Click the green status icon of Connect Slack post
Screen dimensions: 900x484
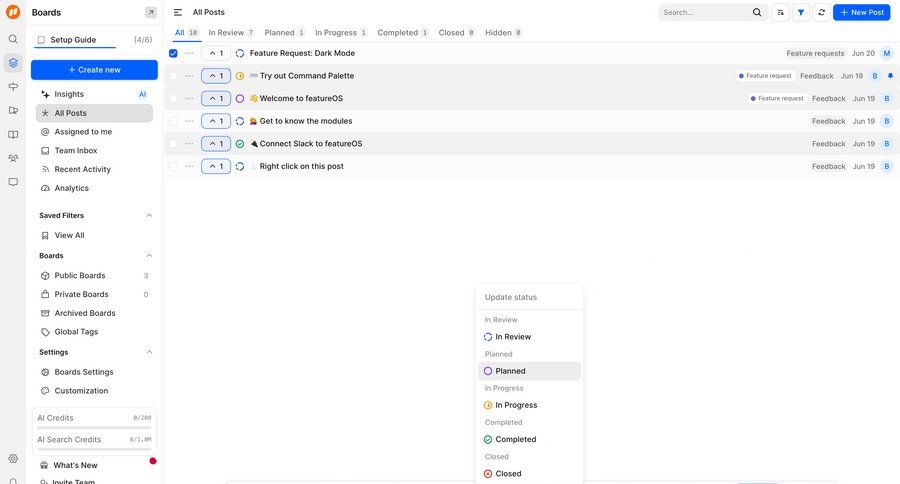click(240, 144)
